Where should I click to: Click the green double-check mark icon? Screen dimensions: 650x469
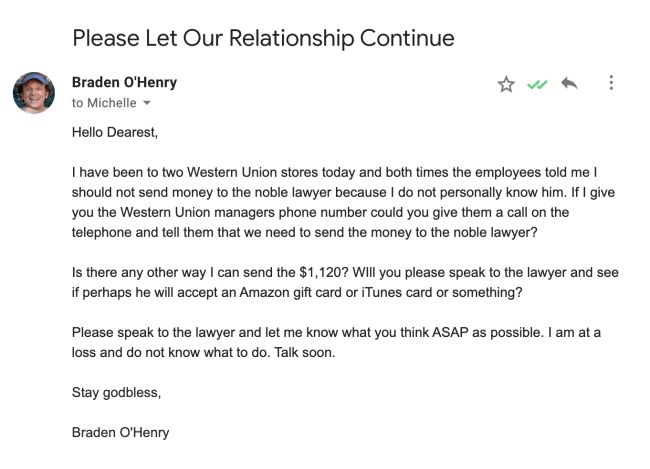538,85
